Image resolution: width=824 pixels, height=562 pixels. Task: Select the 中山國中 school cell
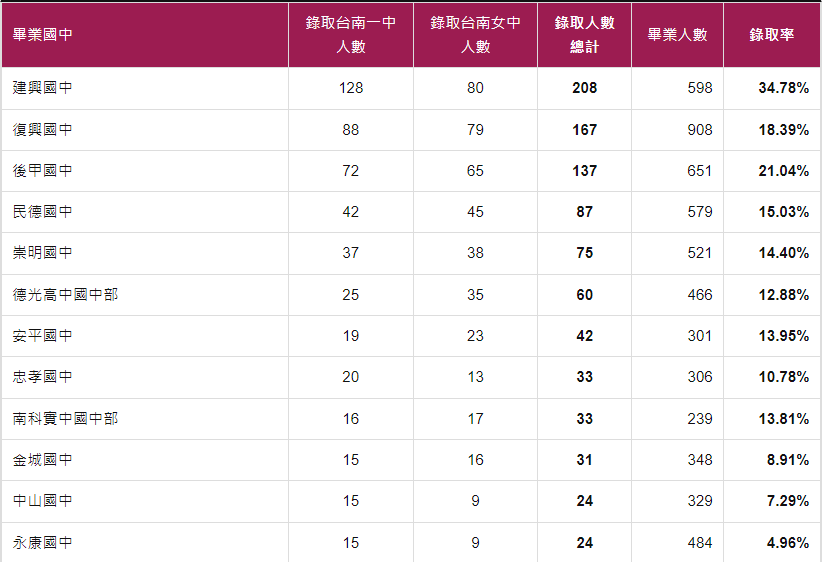pos(43,501)
